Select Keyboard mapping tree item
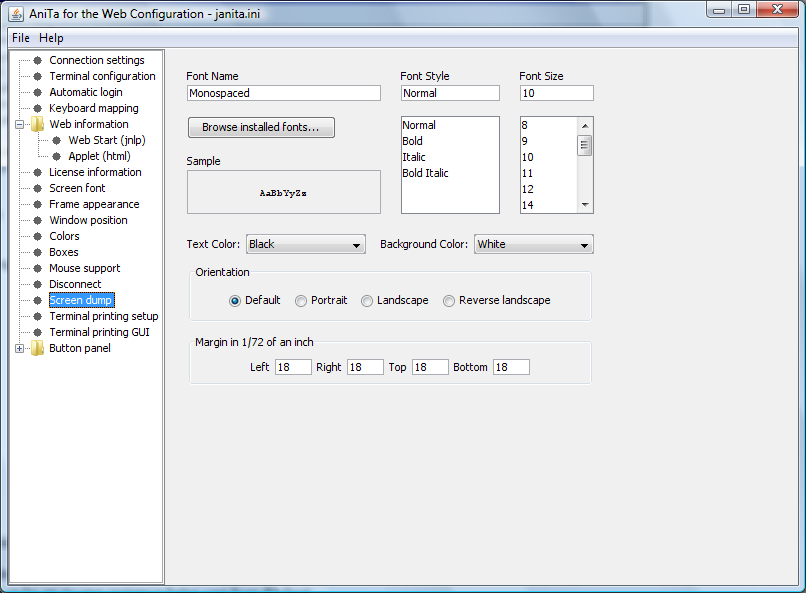This screenshot has width=806, height=593. (94, 108)
